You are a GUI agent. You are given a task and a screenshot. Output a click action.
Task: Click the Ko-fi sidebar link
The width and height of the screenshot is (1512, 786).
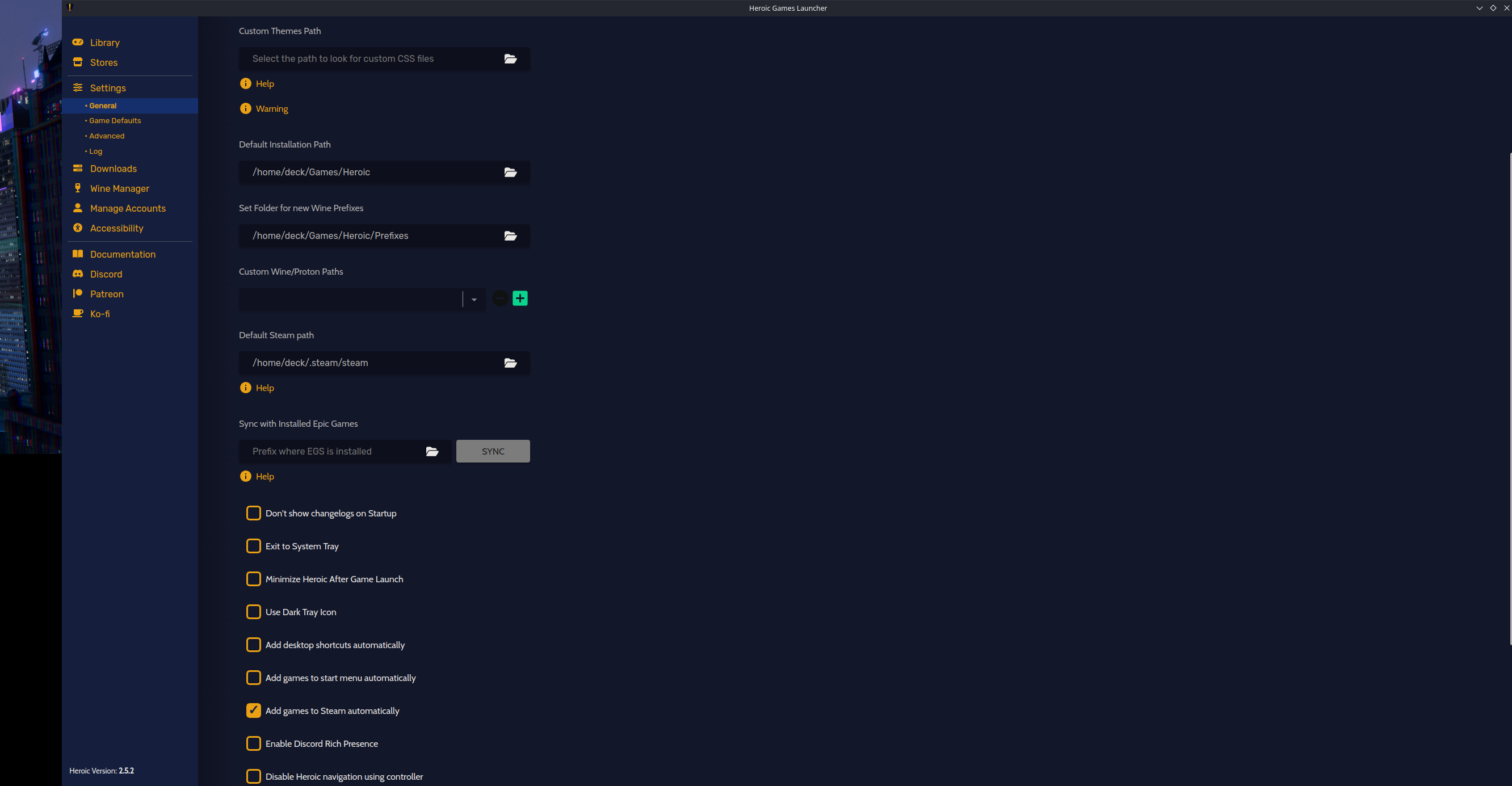click(101, 314)
